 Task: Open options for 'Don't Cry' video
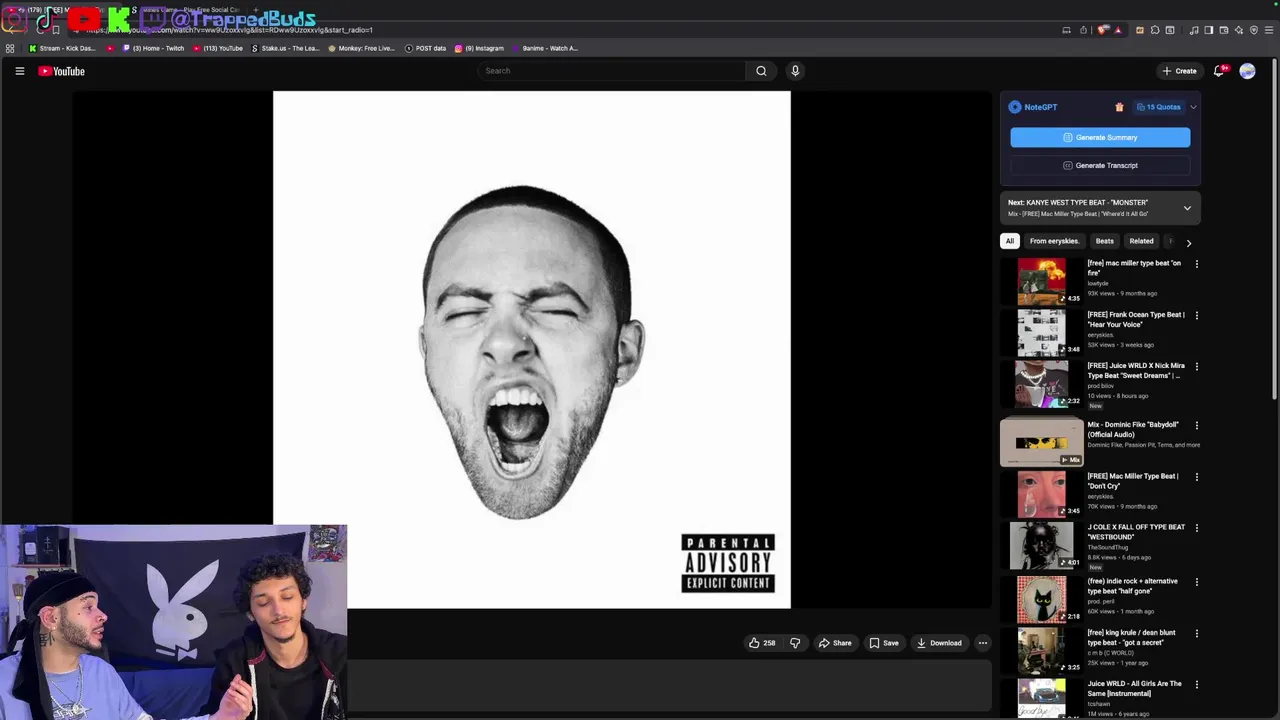(x=1197, y=477)
